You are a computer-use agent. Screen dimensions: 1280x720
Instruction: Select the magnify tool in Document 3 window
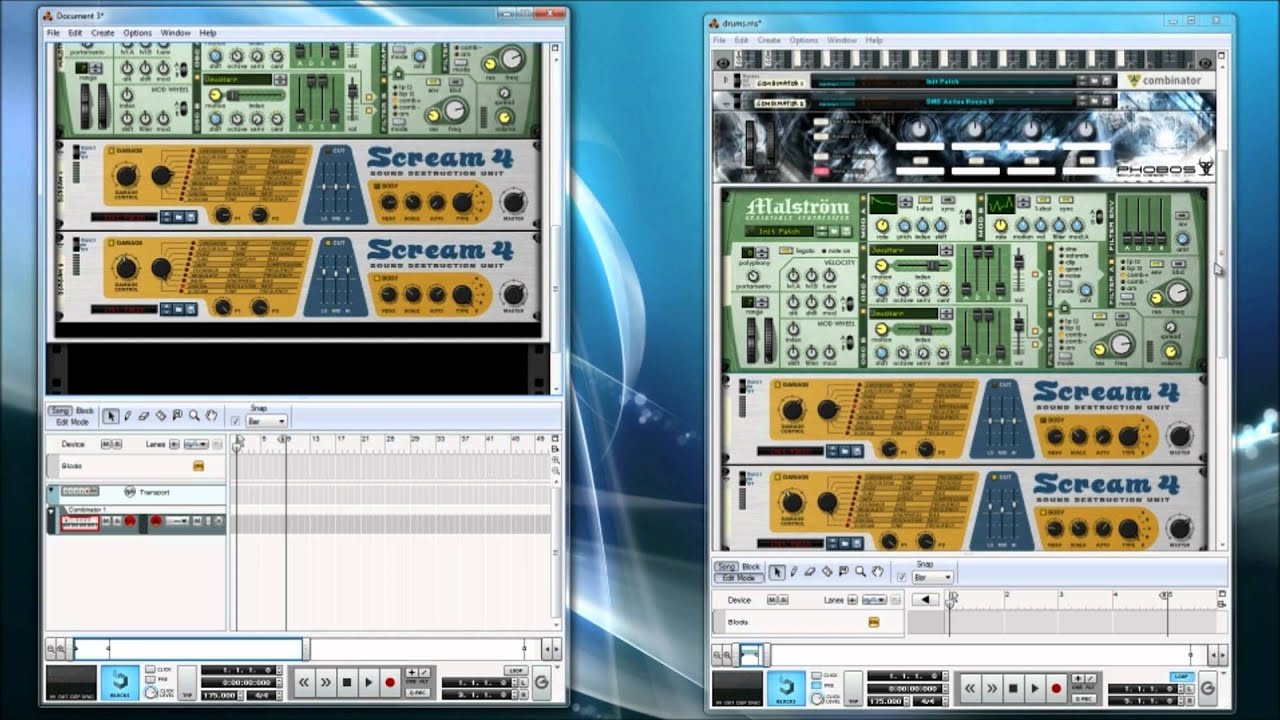tap(194, 416)
